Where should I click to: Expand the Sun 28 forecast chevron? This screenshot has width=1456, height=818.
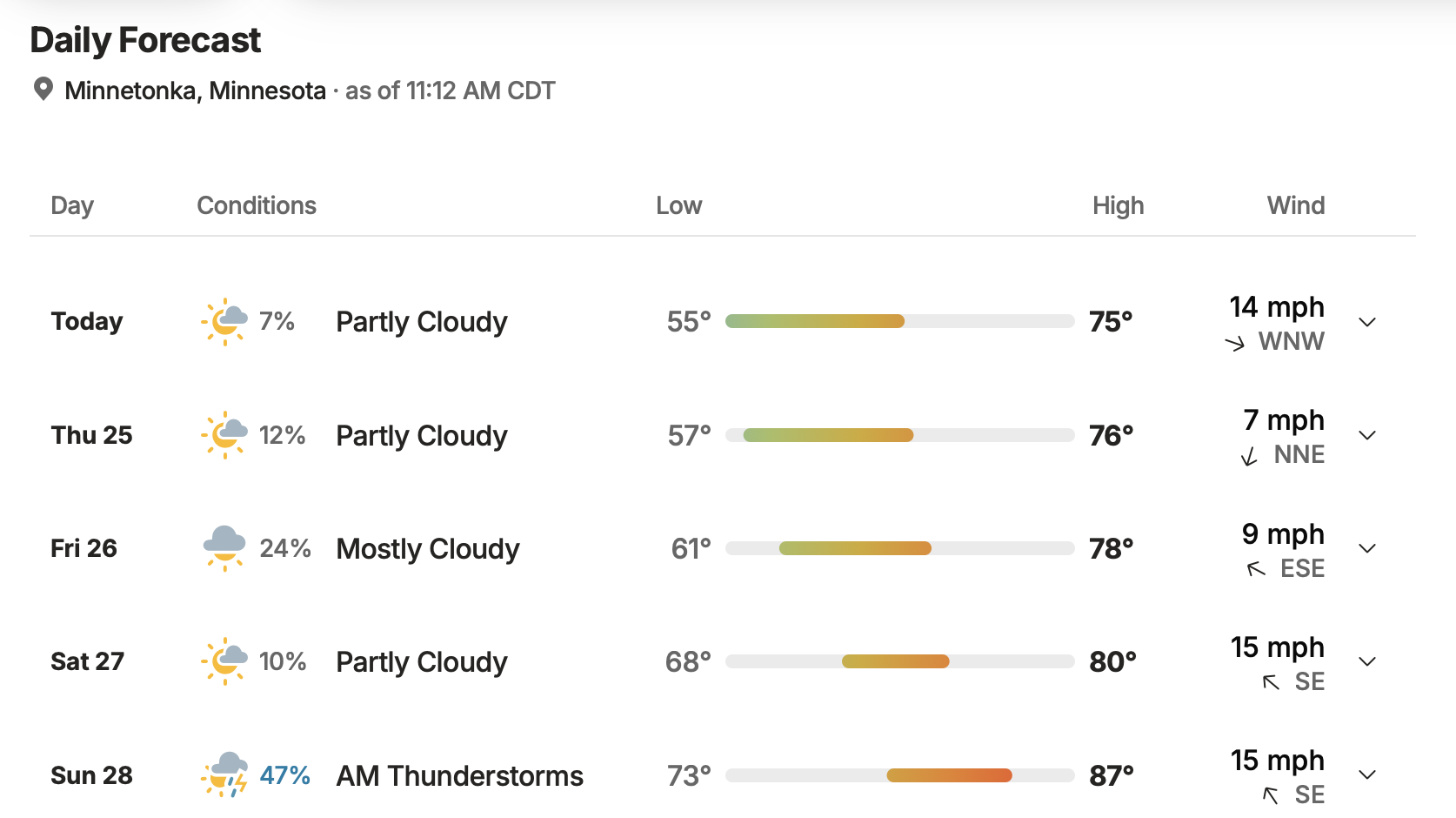[1367, 774]
